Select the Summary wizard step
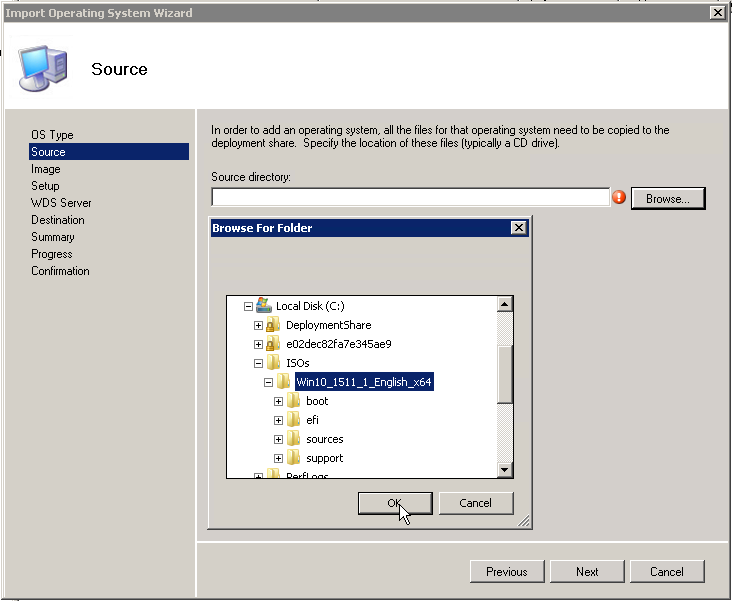 (x=53, y=237)
